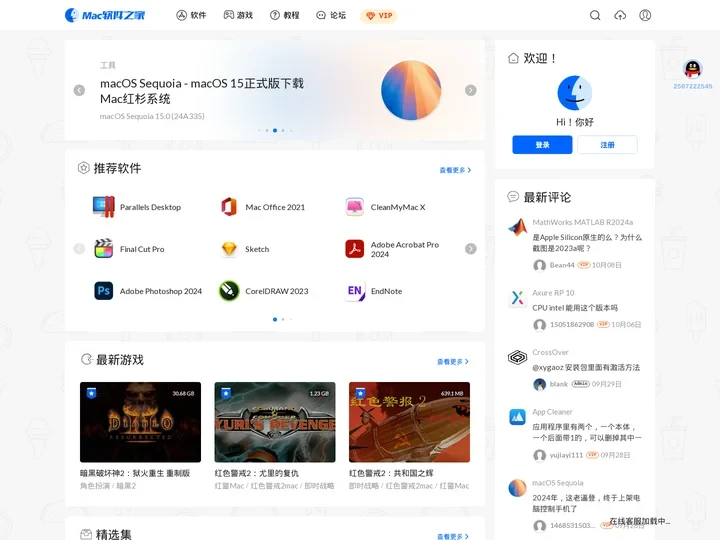Open the Sketch diamond icon
720x540 pixels.
point(229,249)
